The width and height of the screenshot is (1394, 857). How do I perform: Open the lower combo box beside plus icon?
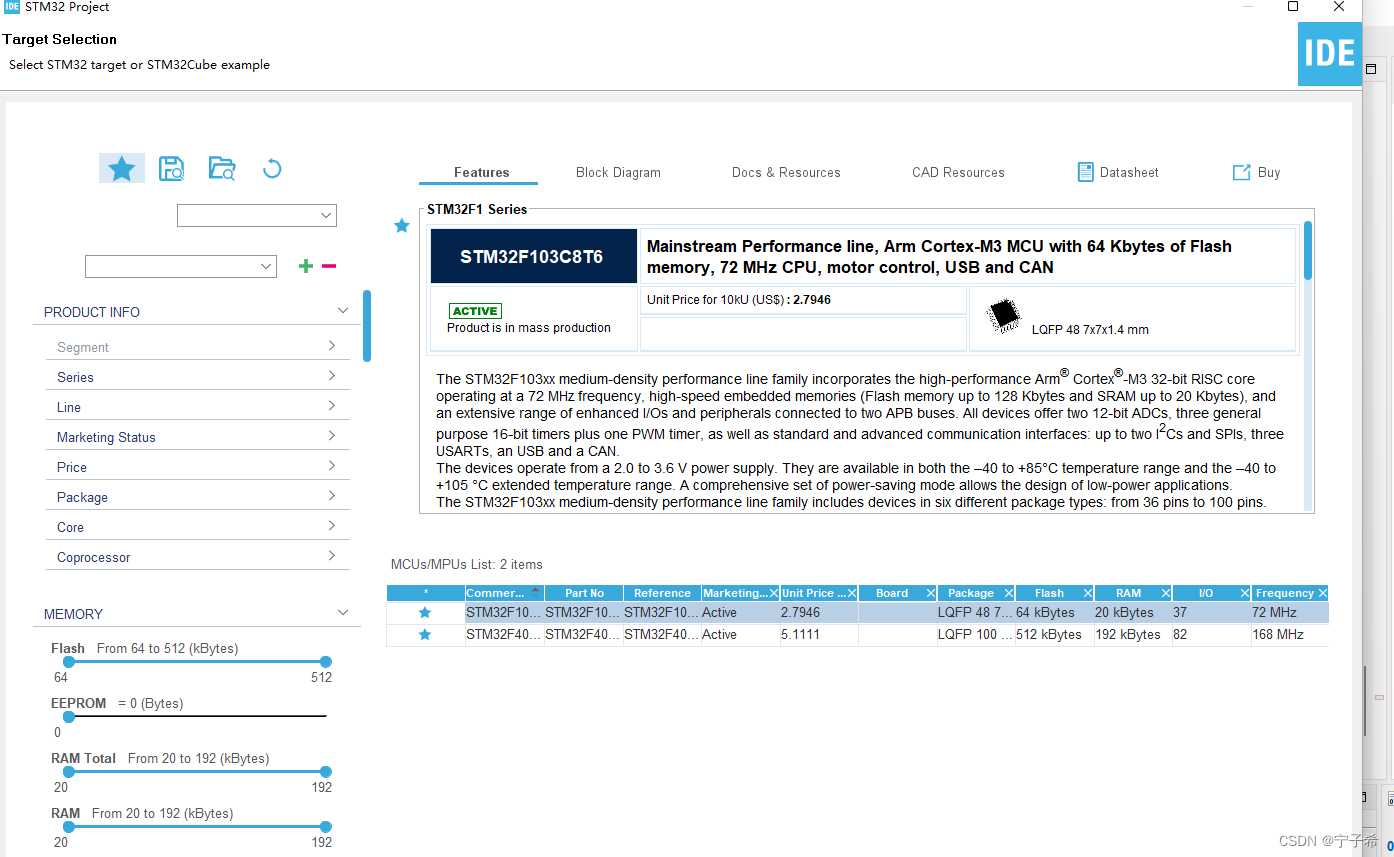tap(181, 267)
